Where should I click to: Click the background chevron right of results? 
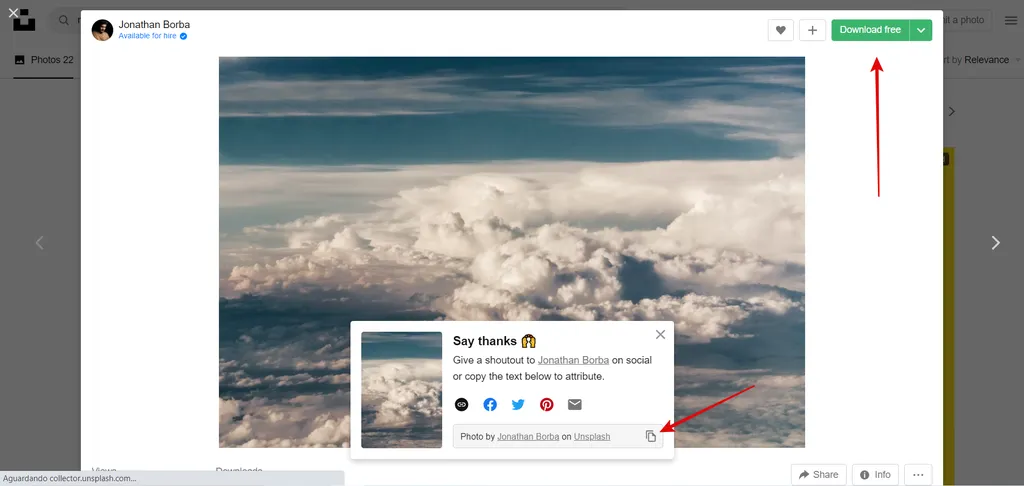pyautogui.click(x=952, y=112)
